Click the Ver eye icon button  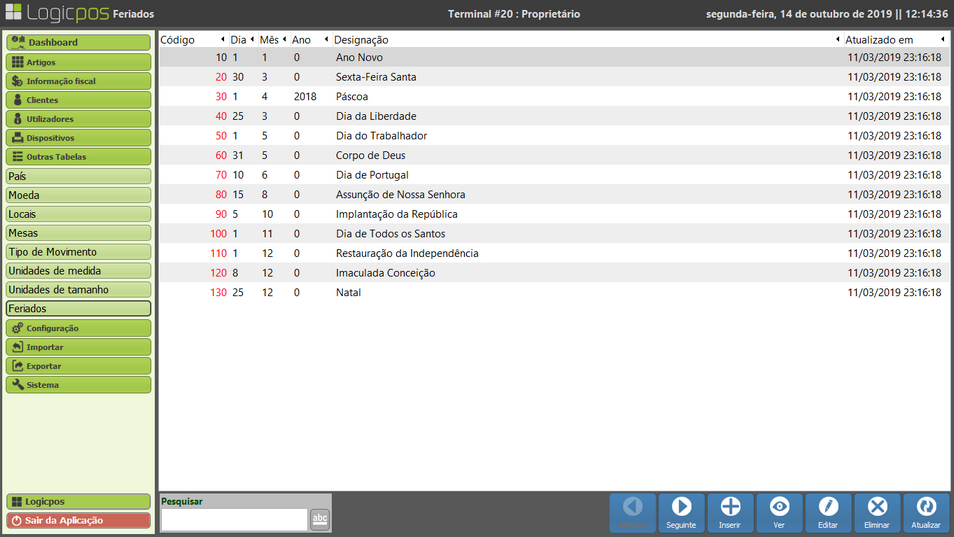click(x=779, y=512)
